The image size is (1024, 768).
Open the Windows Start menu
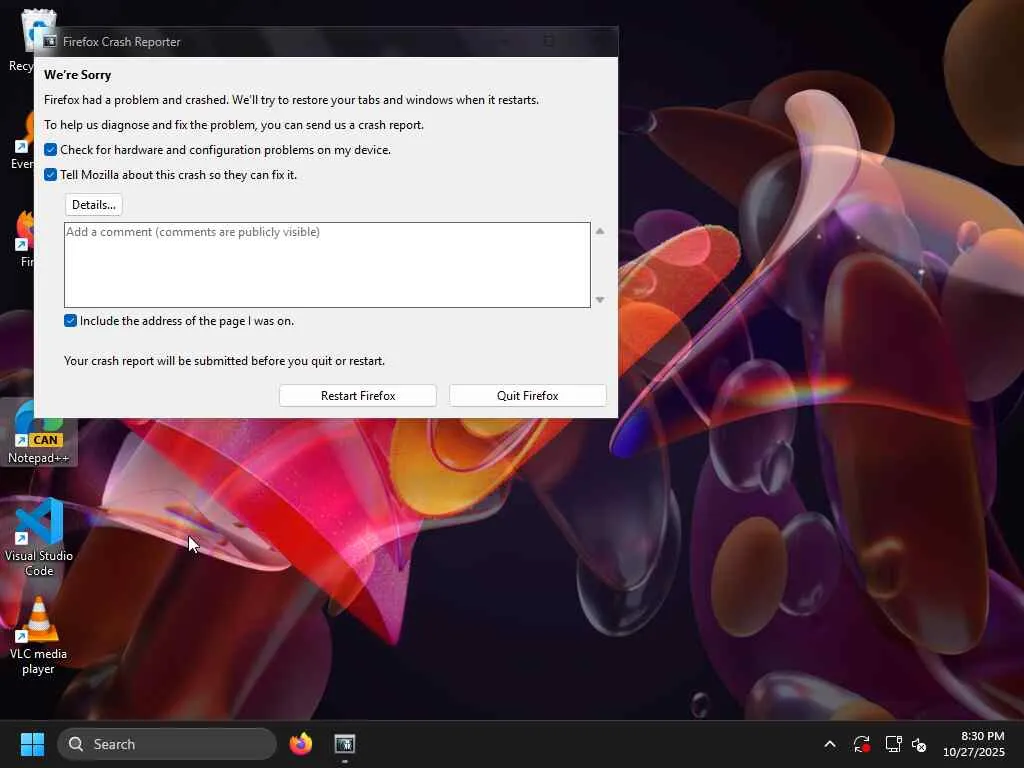click(32, 744)
